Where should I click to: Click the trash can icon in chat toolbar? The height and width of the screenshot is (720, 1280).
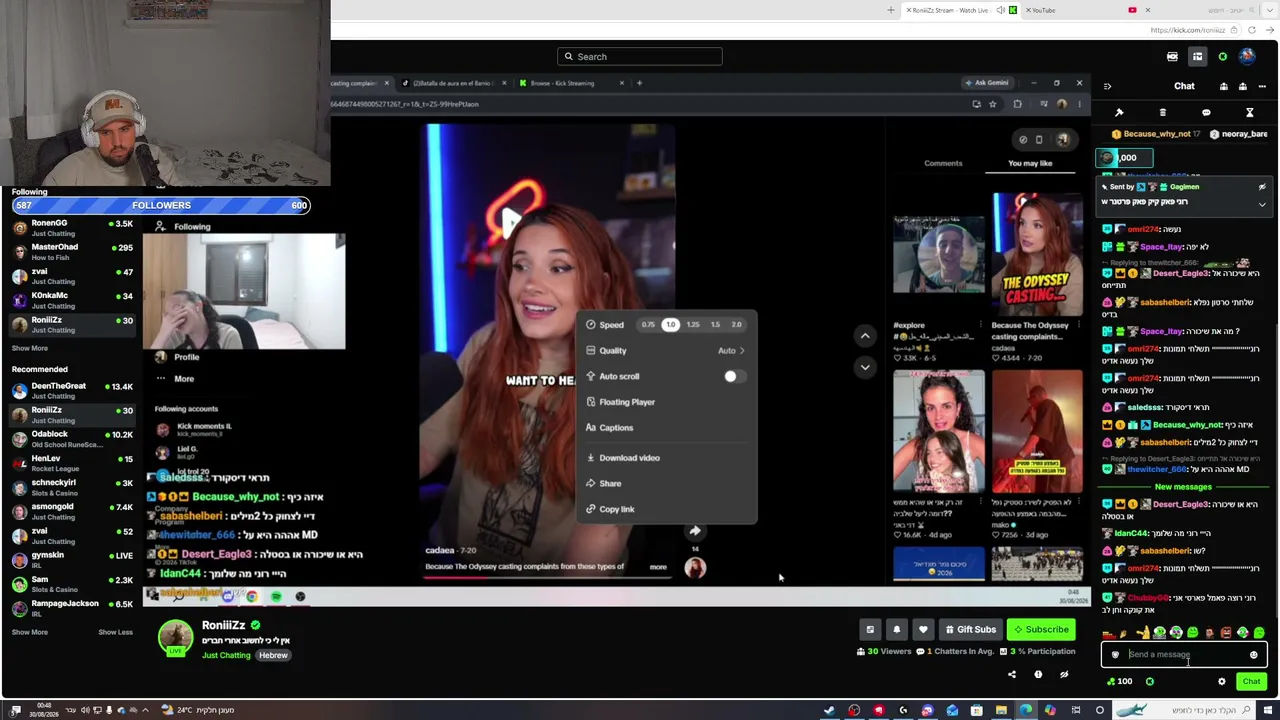click(1162, 113)
